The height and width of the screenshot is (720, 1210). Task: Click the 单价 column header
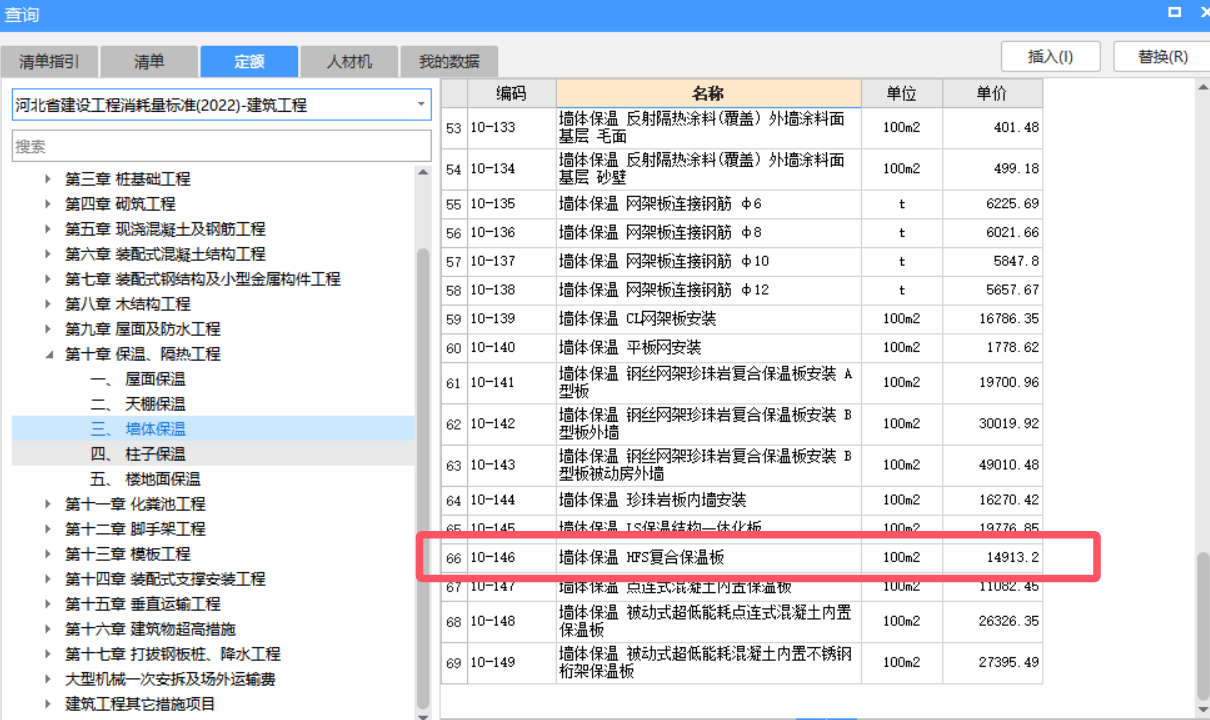992,94
